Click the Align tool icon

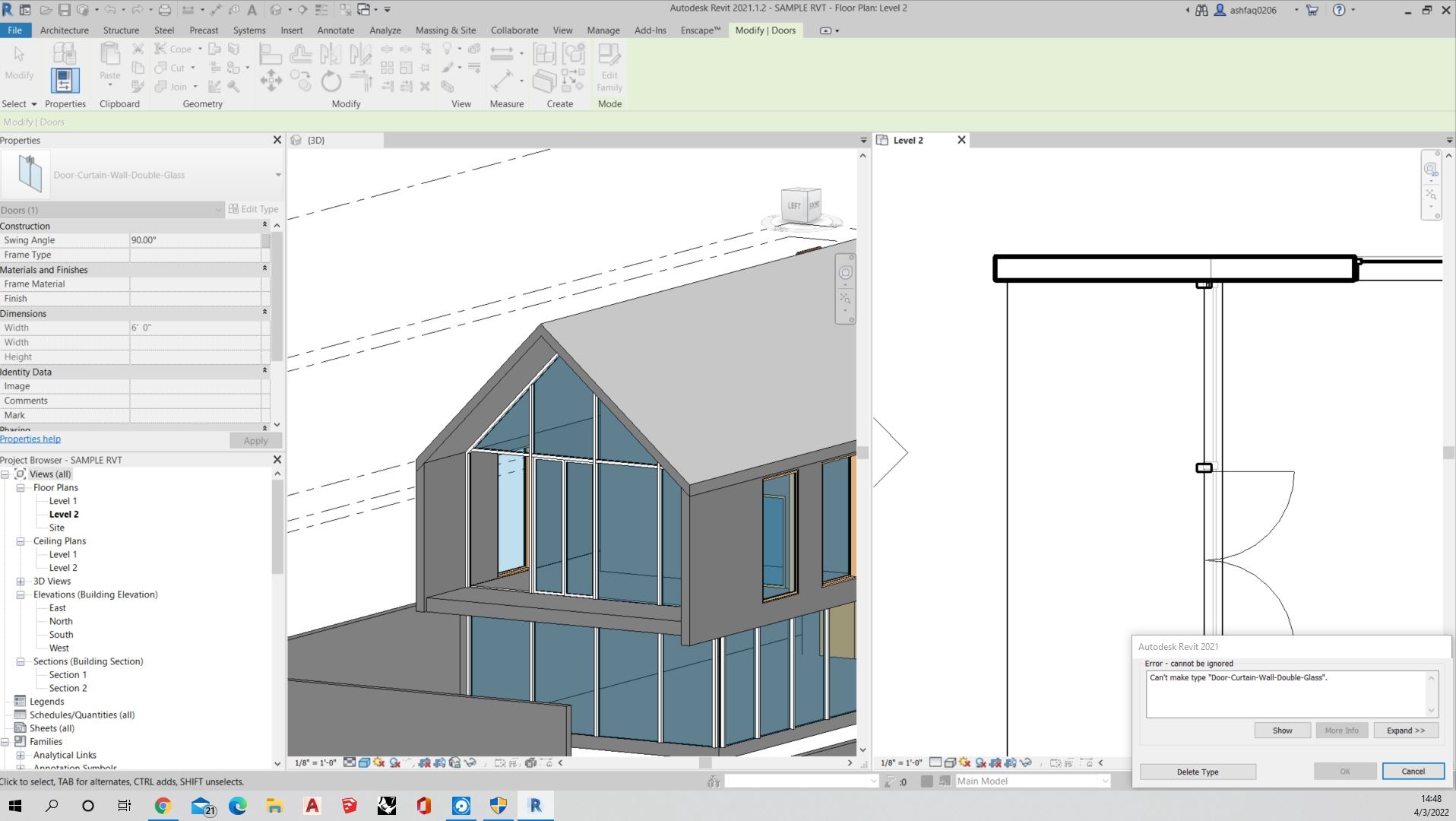click(x=270, y=53)
